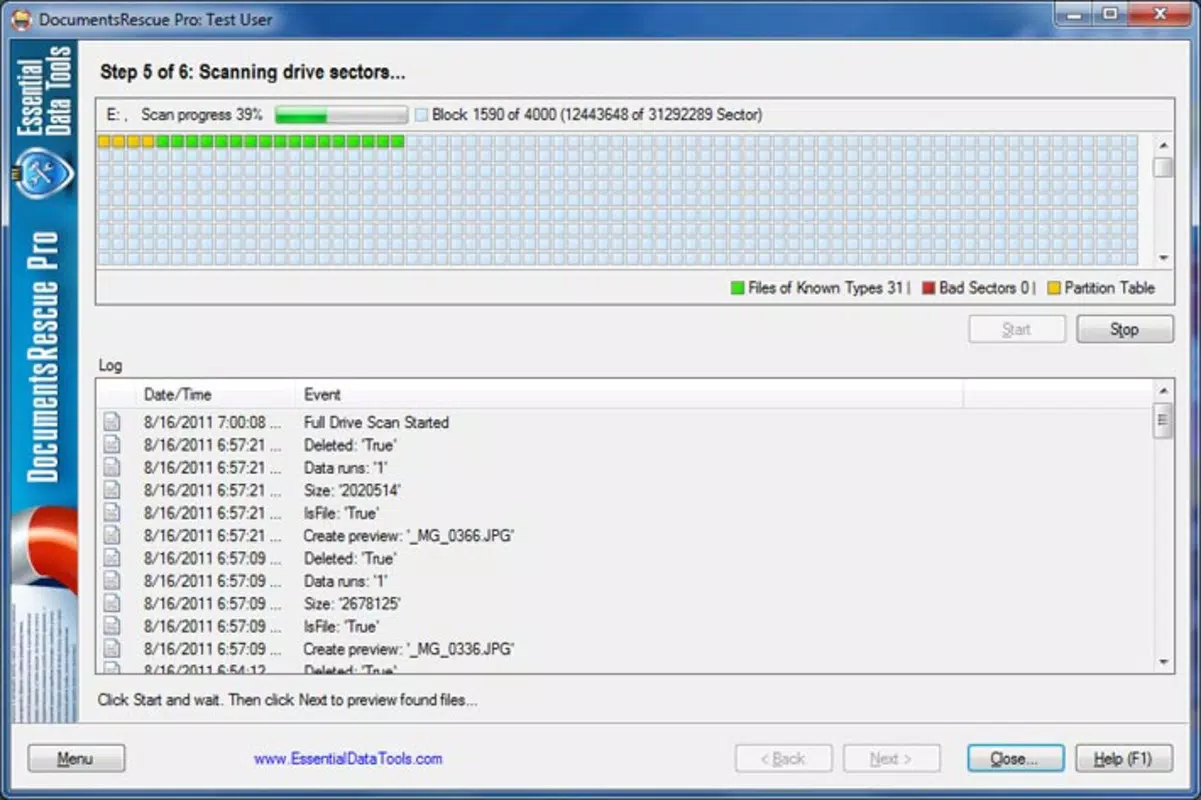Click the block indicator square before Block 1590
The width and height of the screenshot is (1201, 800).
(421, 115)
